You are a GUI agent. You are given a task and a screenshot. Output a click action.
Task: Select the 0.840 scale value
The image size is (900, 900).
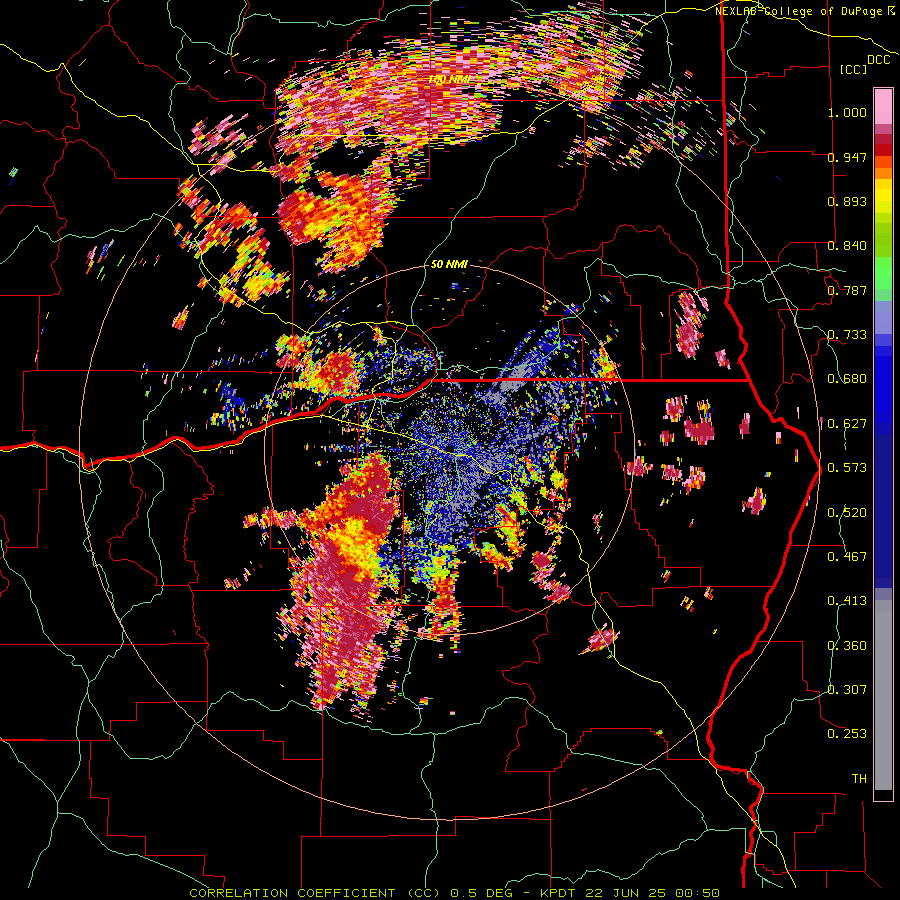(847, 246)
